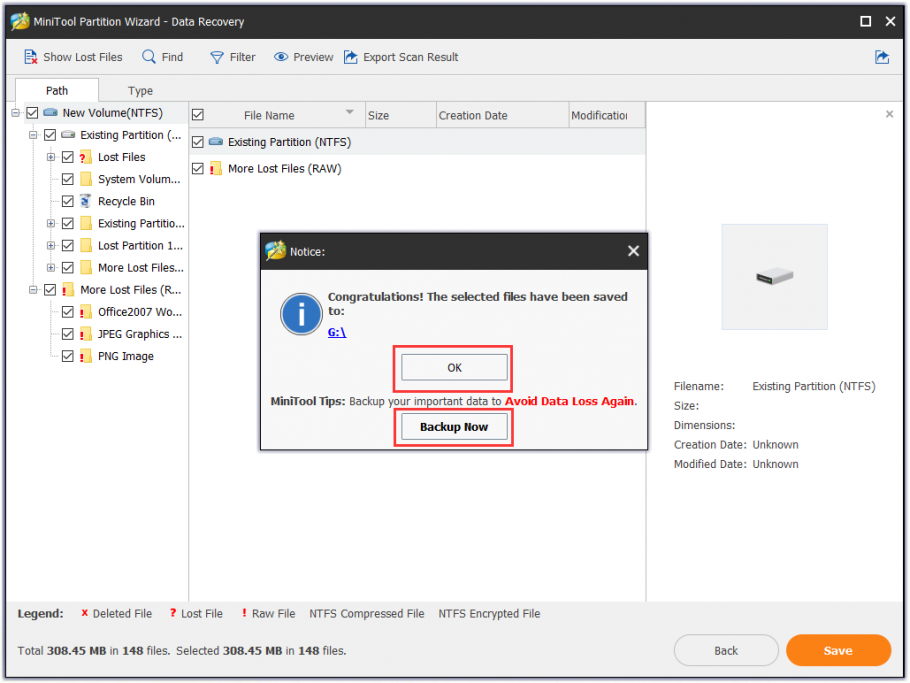Click the blue info icon in Notice dialog
Viewport: 910px width, 683px height.
coord(301,314)
